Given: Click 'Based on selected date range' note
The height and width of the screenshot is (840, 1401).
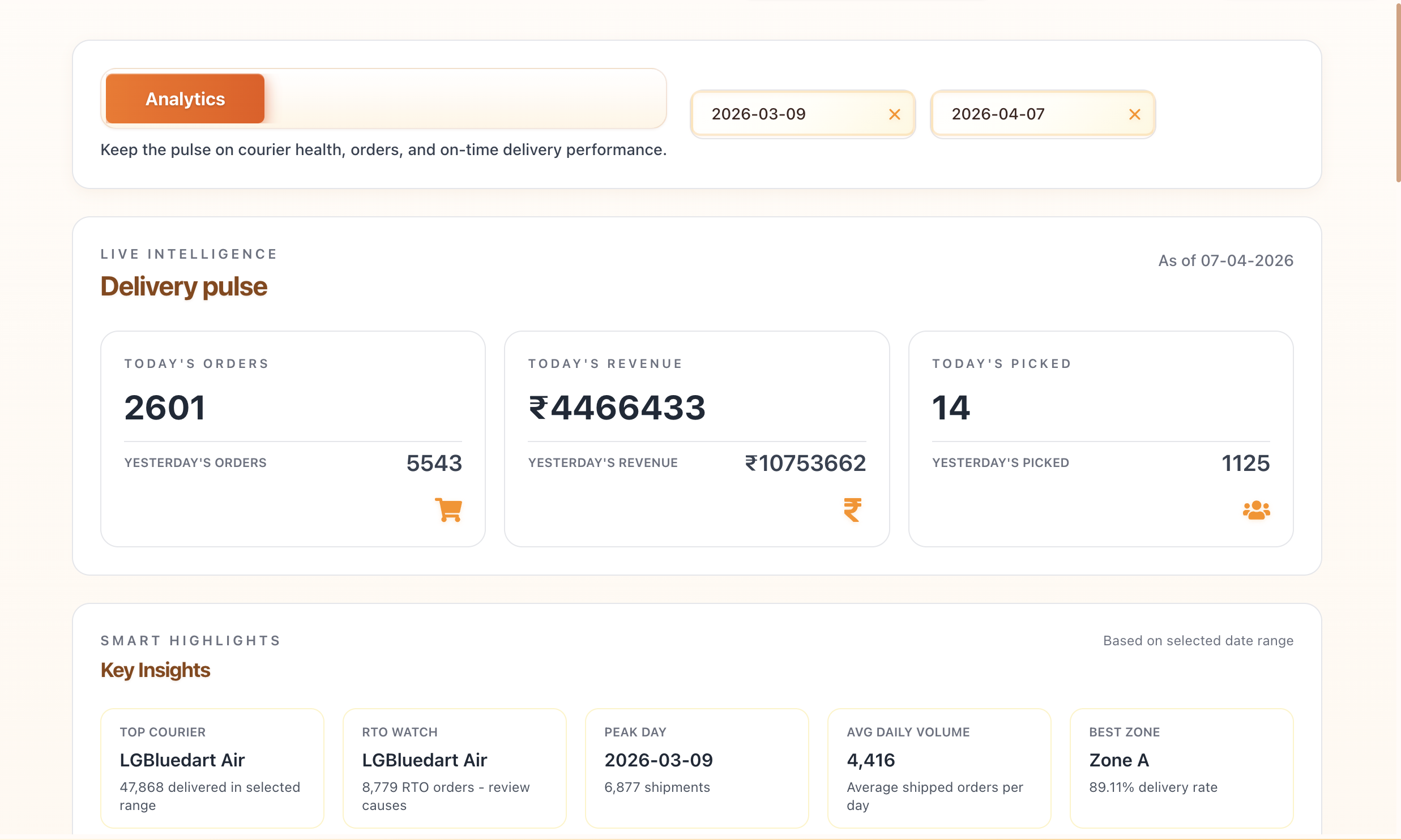Looking at the screenshot, I should (x=1198, y=641).
